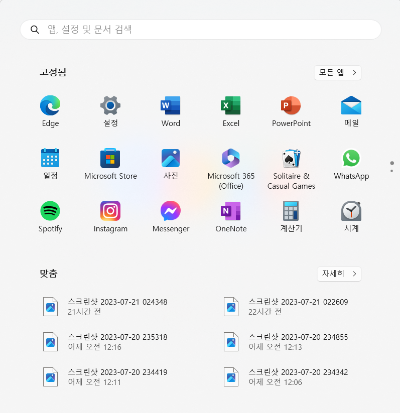
Task: Open the 설정 gear app
Action: click(x=110, y=112)
